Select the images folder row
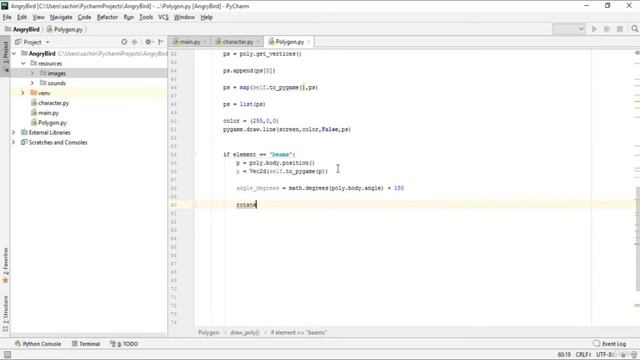640x360 pixels. [89, 73]
